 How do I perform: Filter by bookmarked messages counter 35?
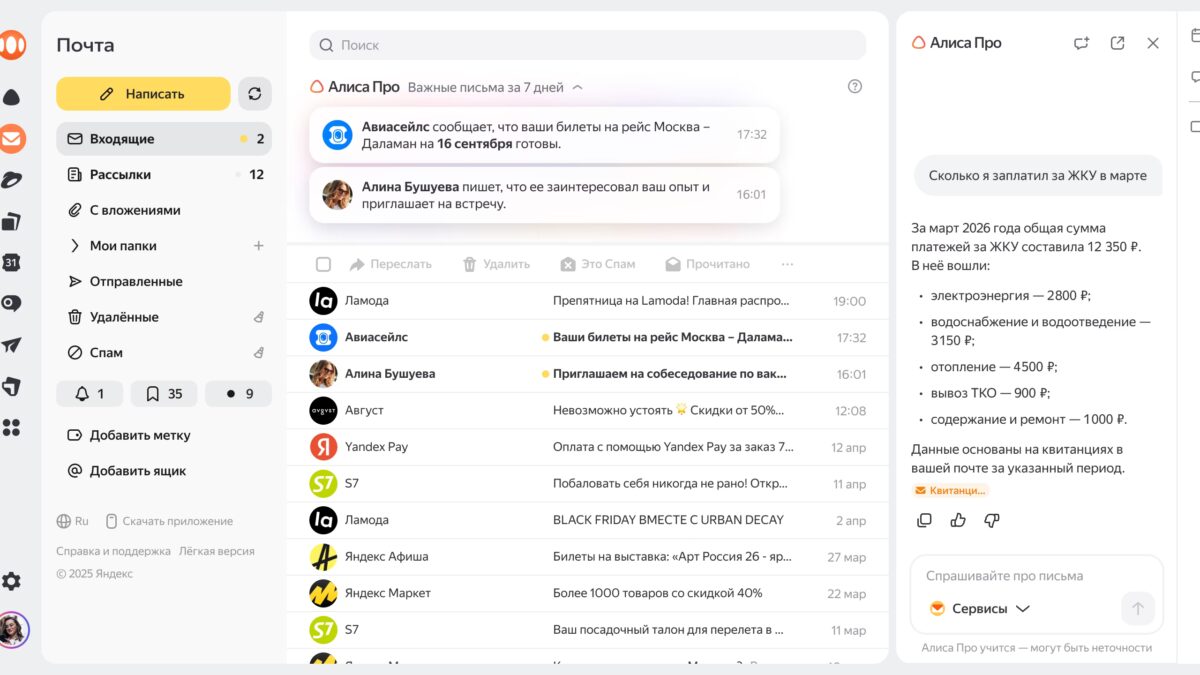coord(164,394)
